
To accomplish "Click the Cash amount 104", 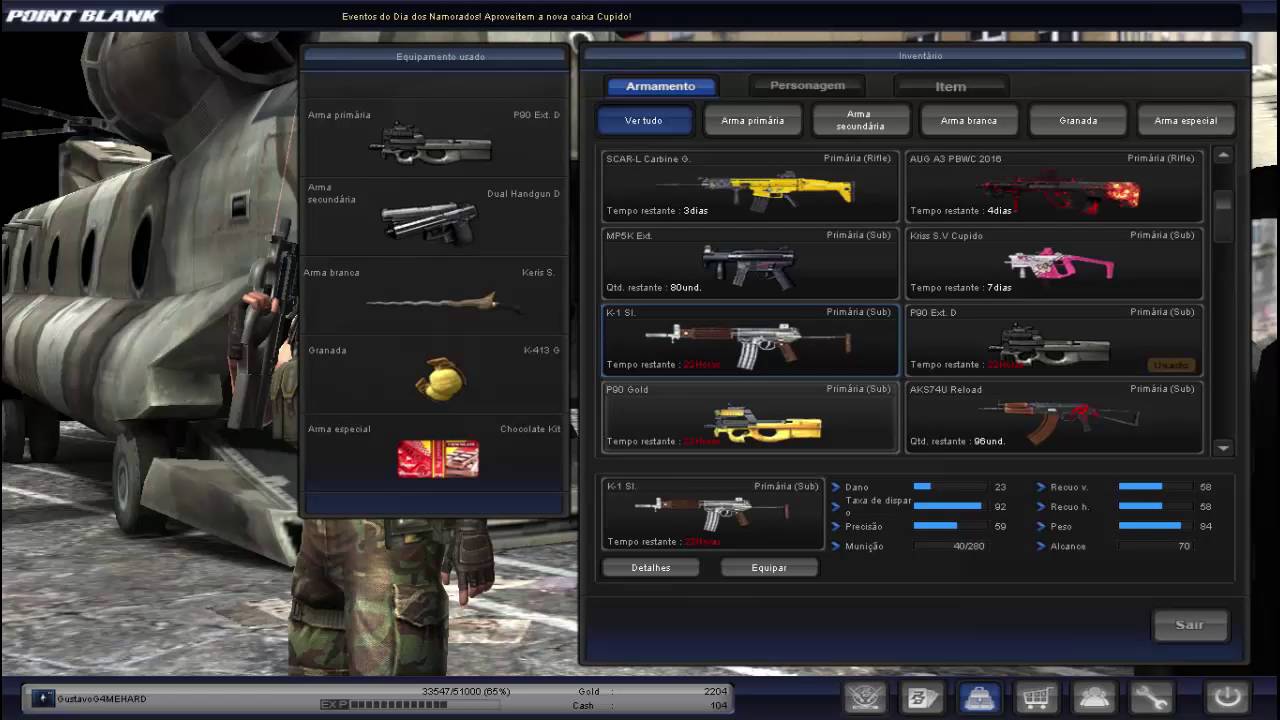I will pos(718,706).
